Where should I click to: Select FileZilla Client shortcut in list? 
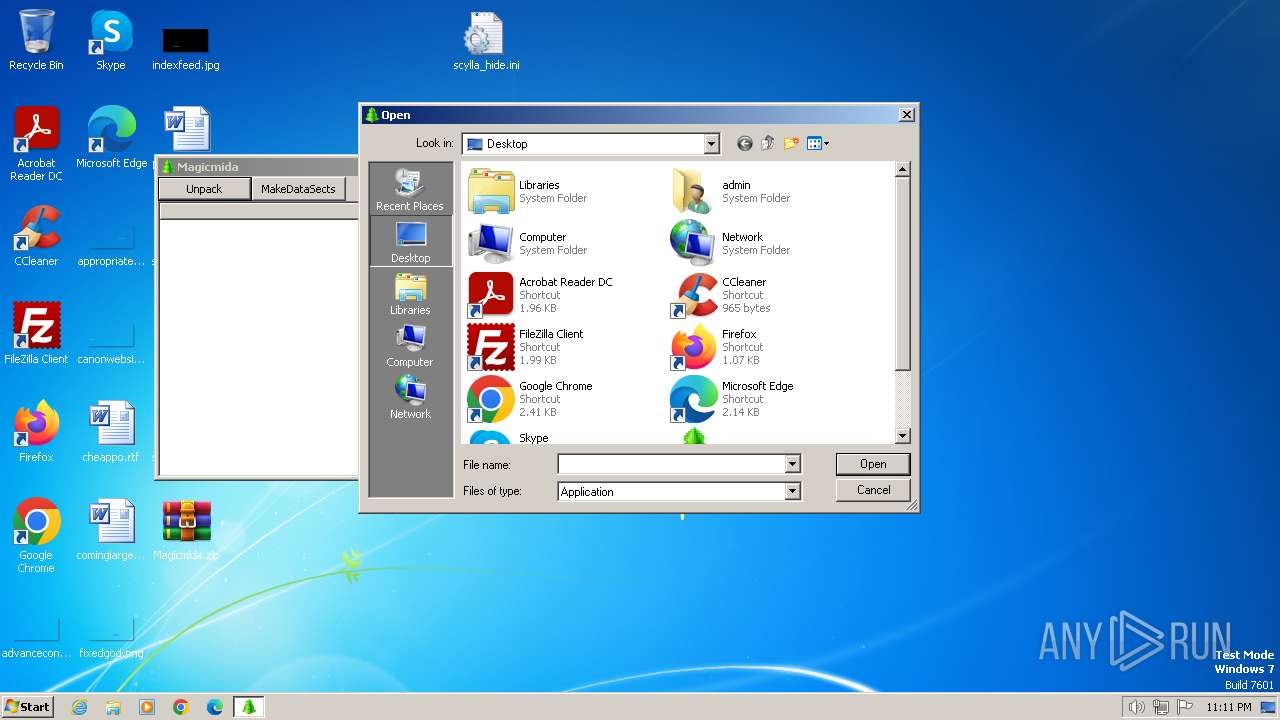[526, 347]
